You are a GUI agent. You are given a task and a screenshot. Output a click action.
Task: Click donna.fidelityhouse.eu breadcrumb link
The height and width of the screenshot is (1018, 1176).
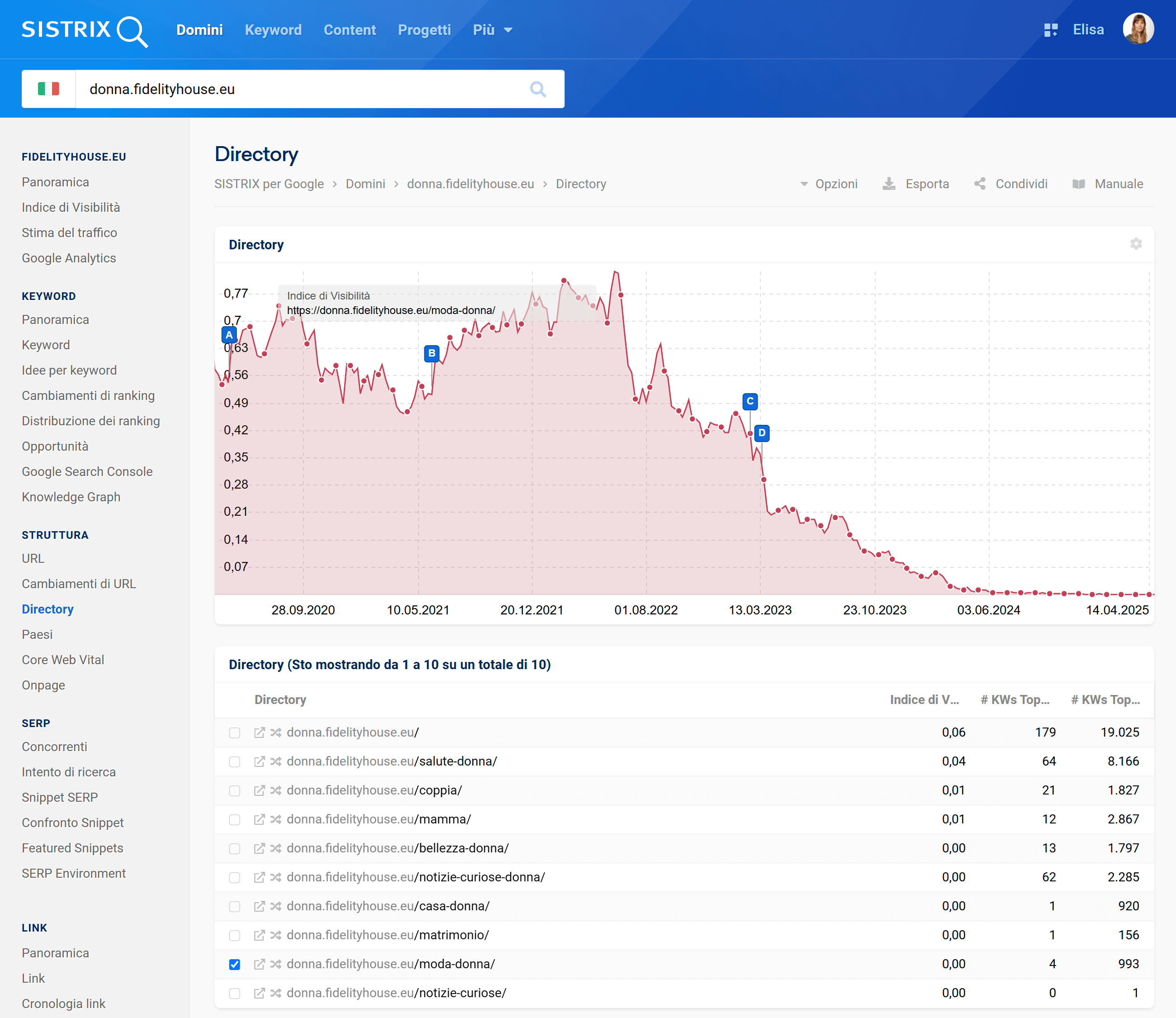[x=470, y=184]
